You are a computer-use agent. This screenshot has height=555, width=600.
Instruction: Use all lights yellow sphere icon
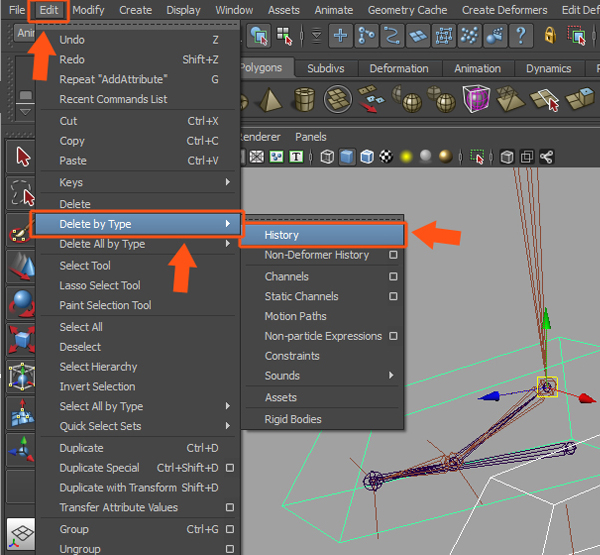pyautogui.click(x=406, y=157)
